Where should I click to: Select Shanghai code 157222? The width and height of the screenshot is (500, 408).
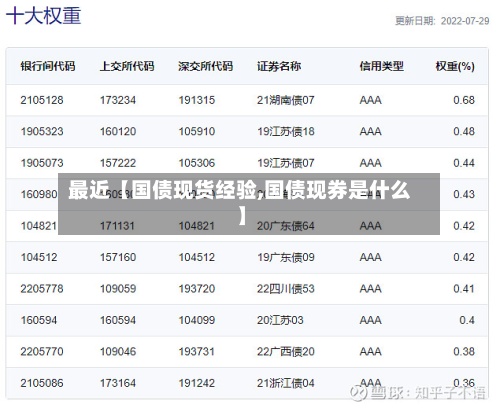[118, 163]
